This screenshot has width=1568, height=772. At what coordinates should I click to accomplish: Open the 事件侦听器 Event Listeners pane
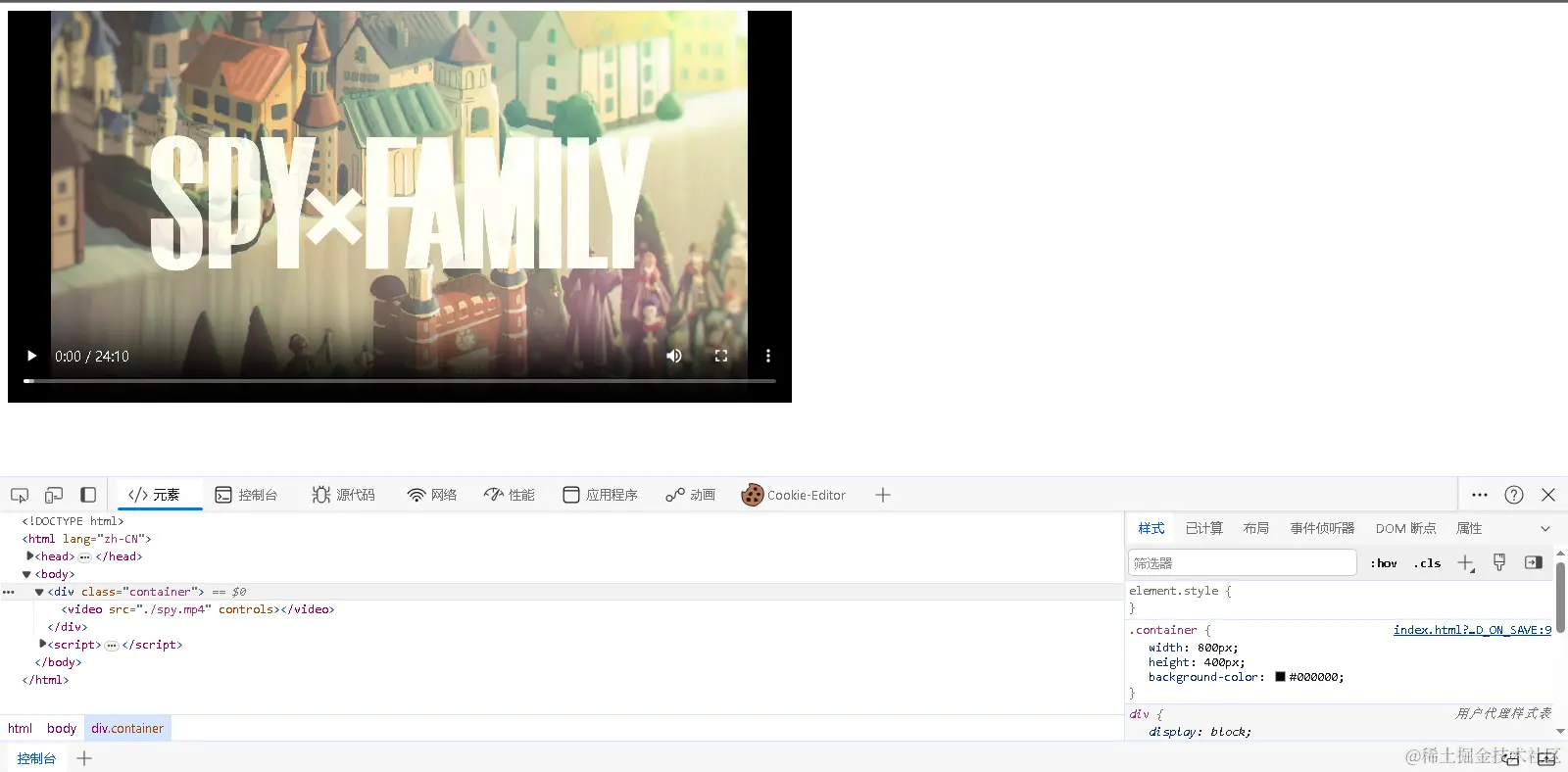pyautogui.click(x=1322, y=528)
